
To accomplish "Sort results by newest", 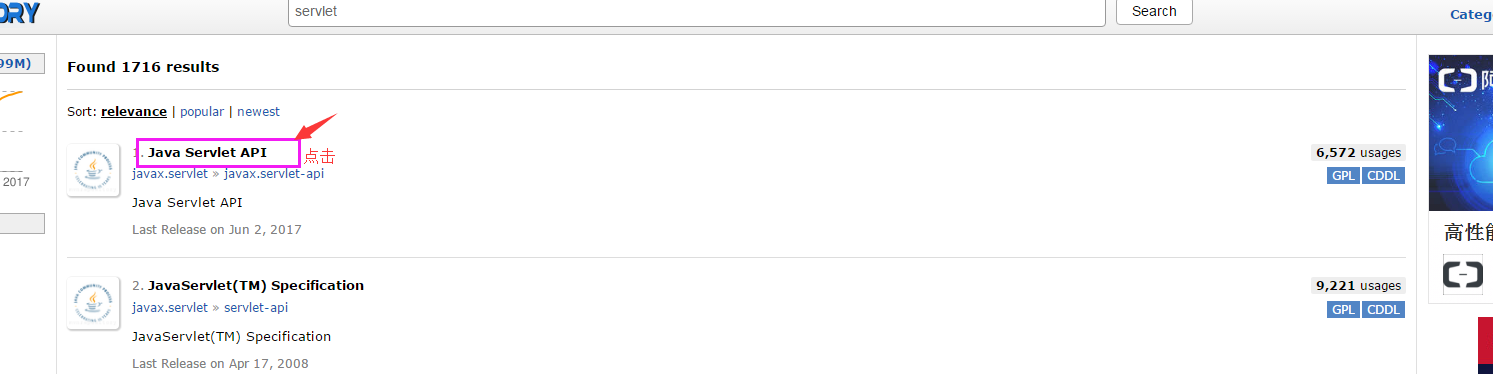I will 258,112.
